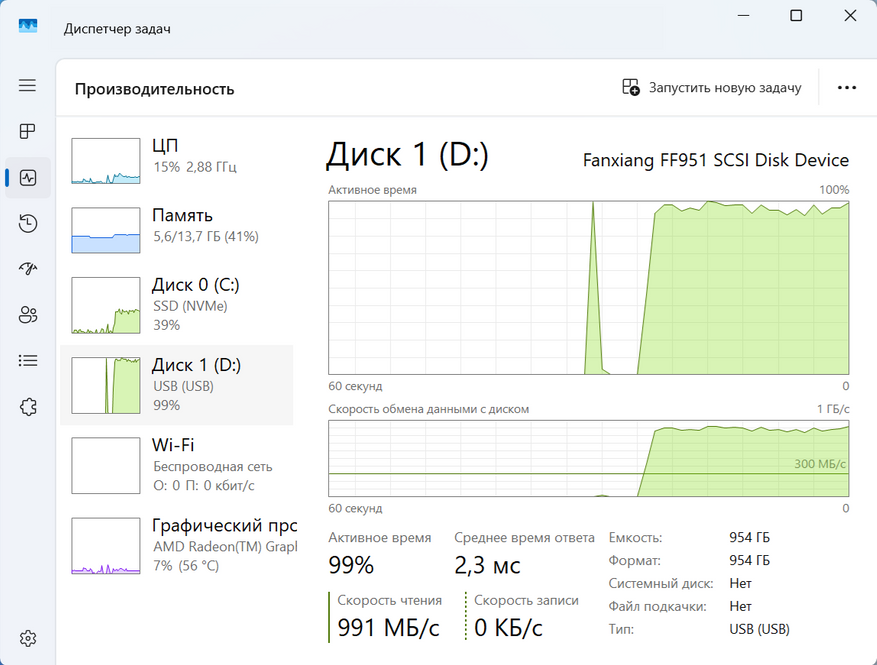Click the Disk 0 mini graph thumbnail
This screenshot has height=665, width=877.
(106, 305)
